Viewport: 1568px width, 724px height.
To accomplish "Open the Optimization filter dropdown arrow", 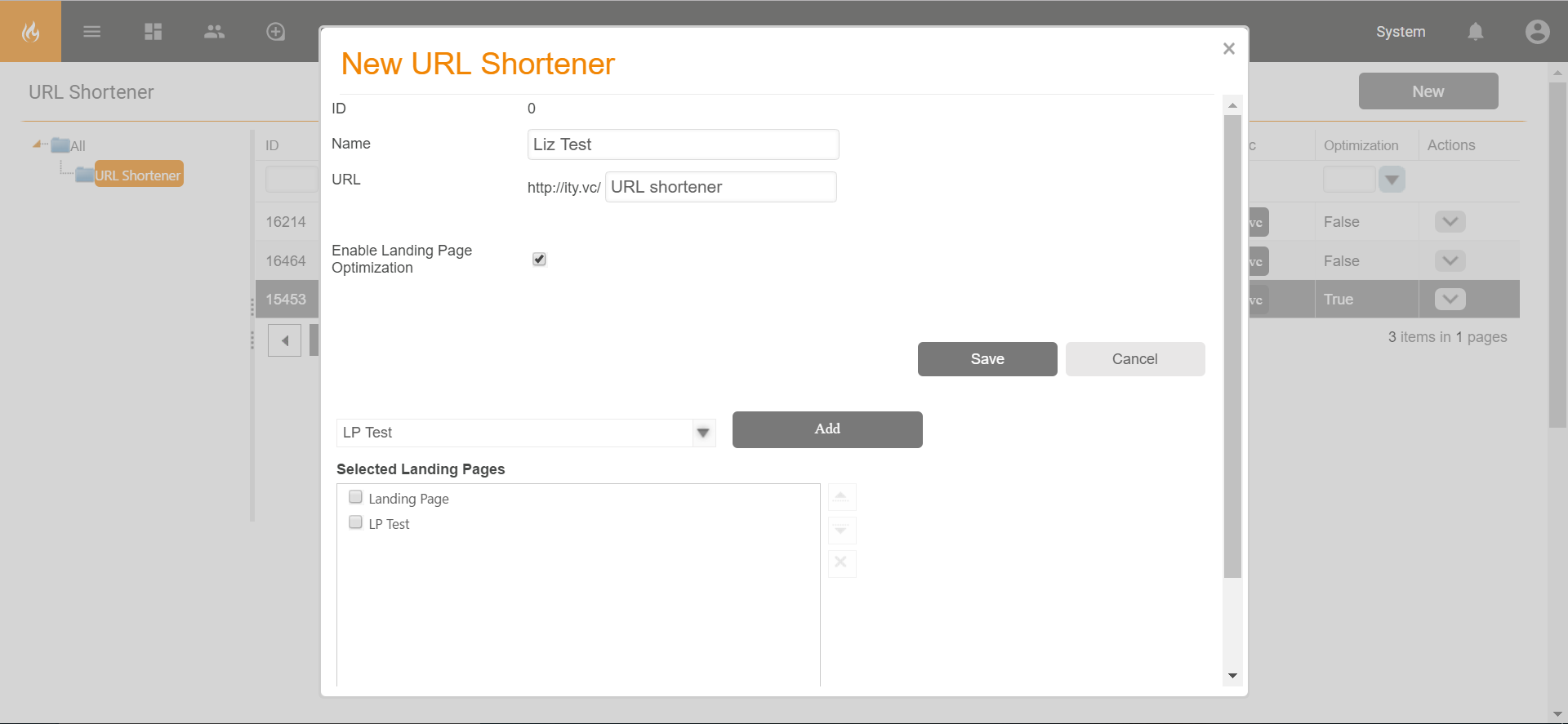I will point(1392,180).
